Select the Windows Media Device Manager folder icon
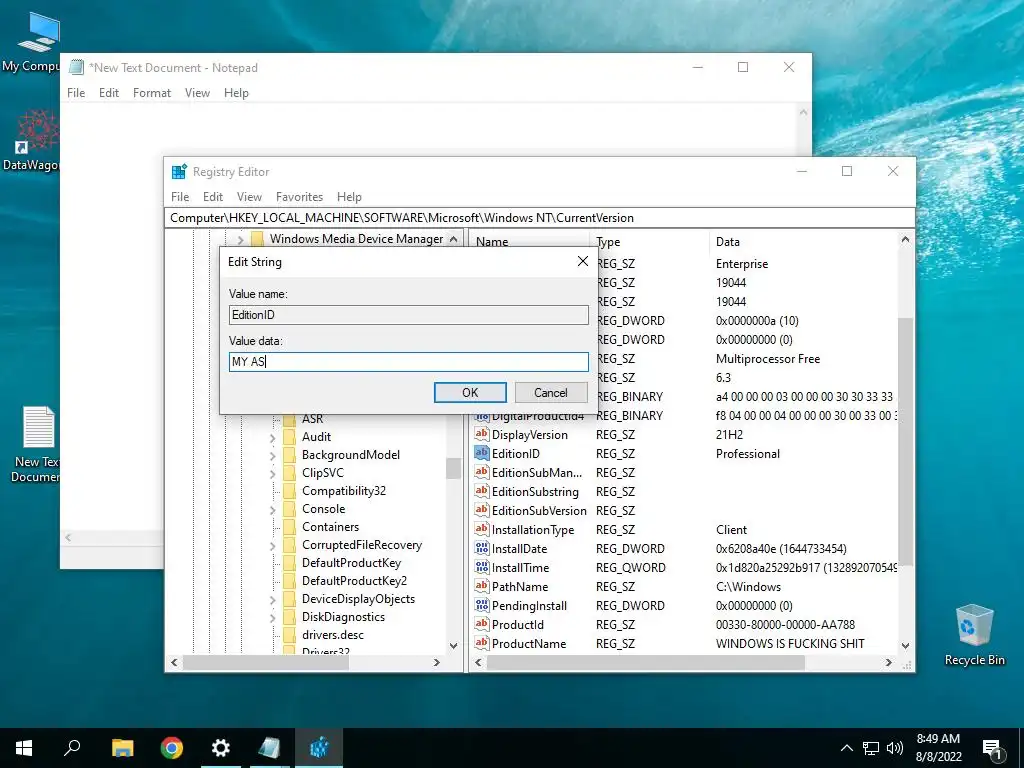1024x768 pixels. [x=257, y=238]
